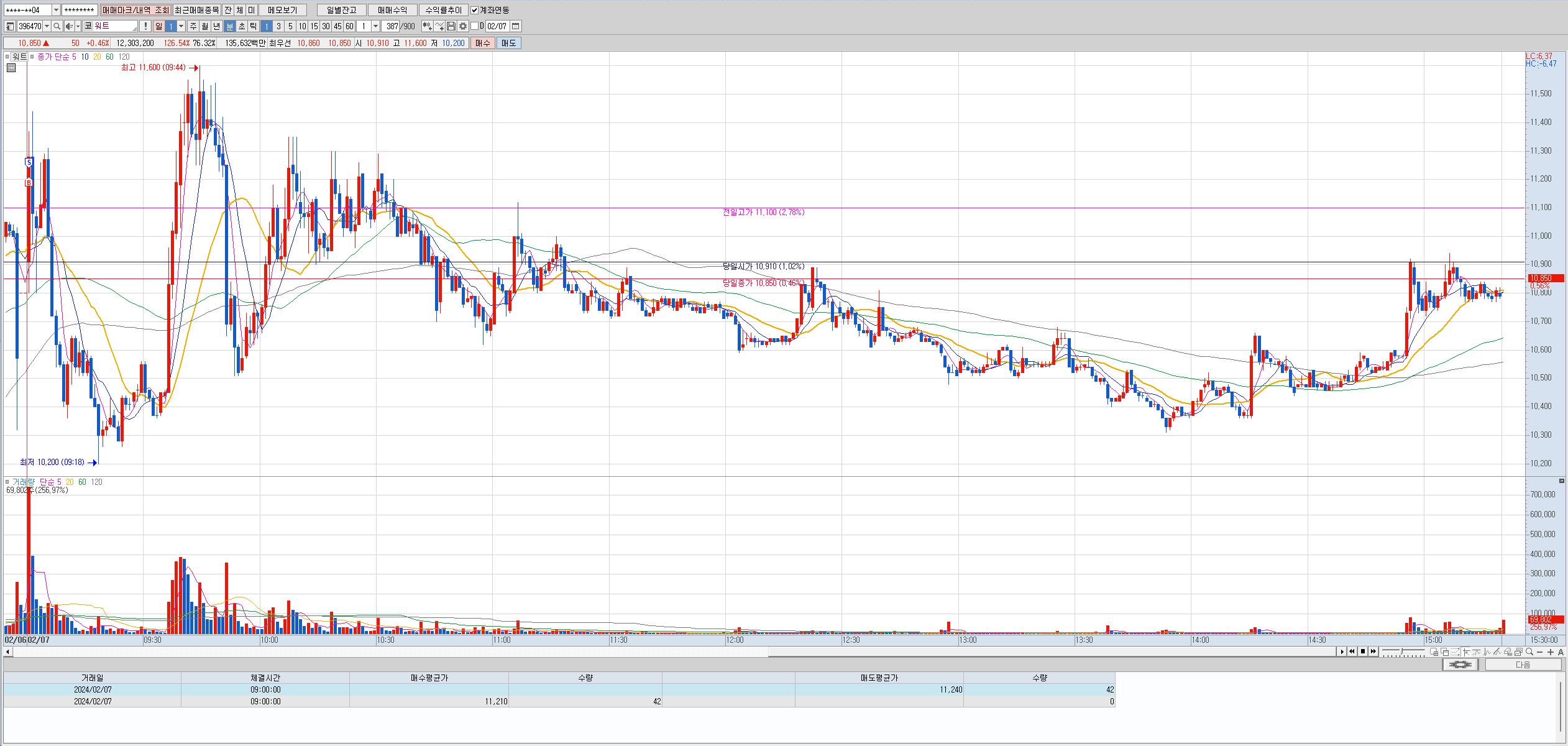1568x746 pixels.
Task: Open chart settings gear icon
Action: [x=463, y=26]
